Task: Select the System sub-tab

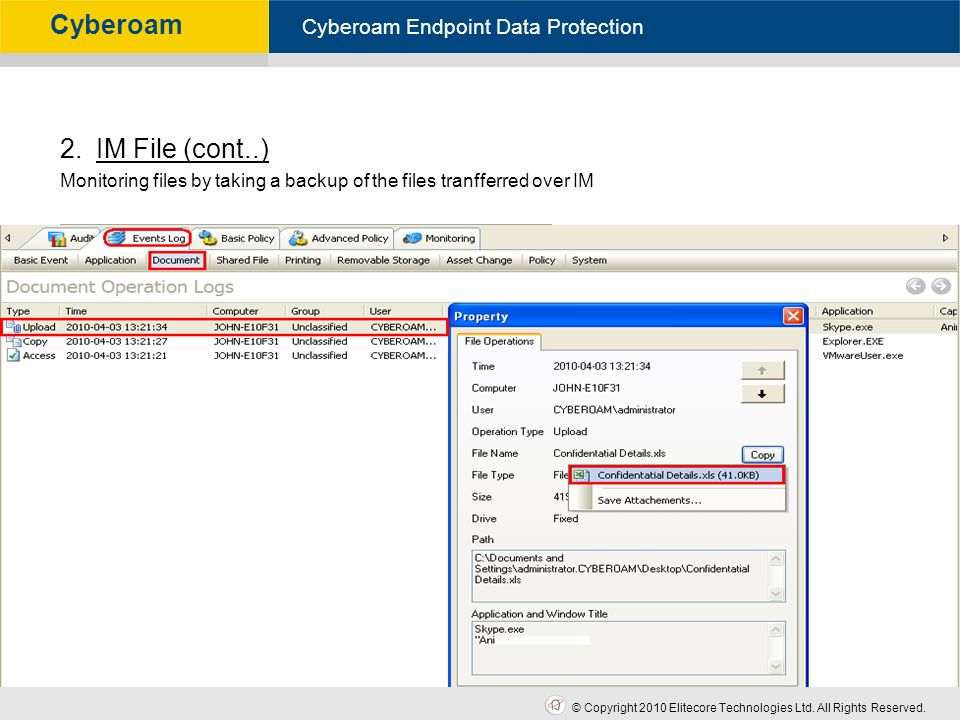Action: [x=589, y=260]
